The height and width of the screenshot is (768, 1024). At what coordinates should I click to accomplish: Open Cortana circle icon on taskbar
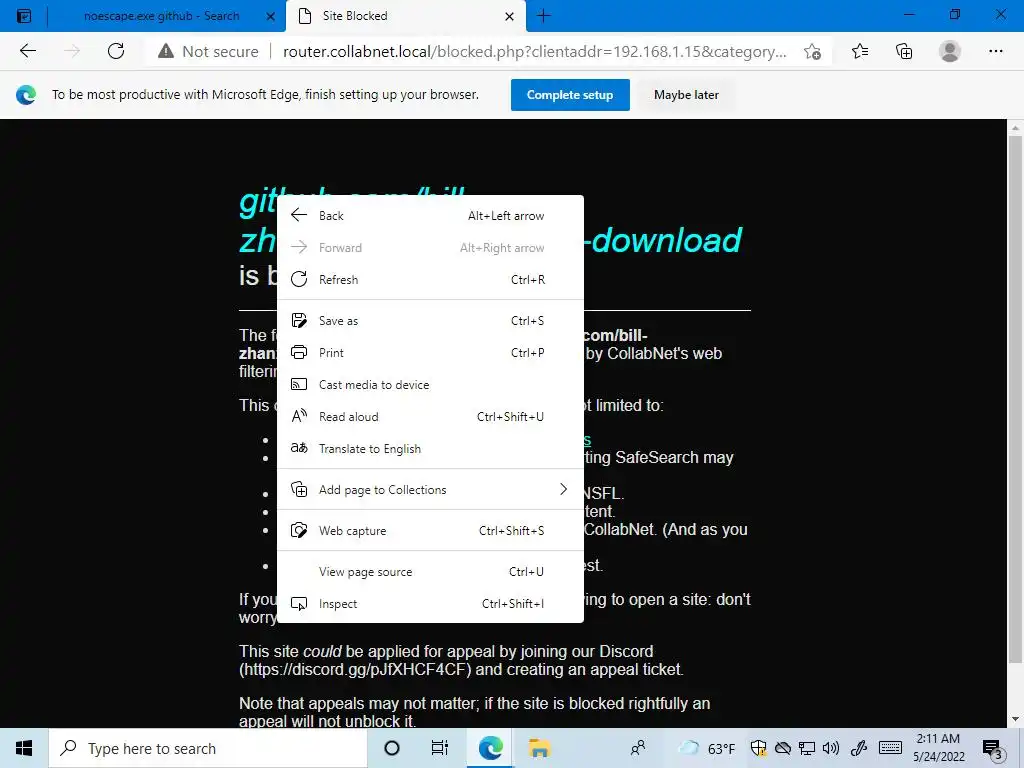click(x=392, y=748)
